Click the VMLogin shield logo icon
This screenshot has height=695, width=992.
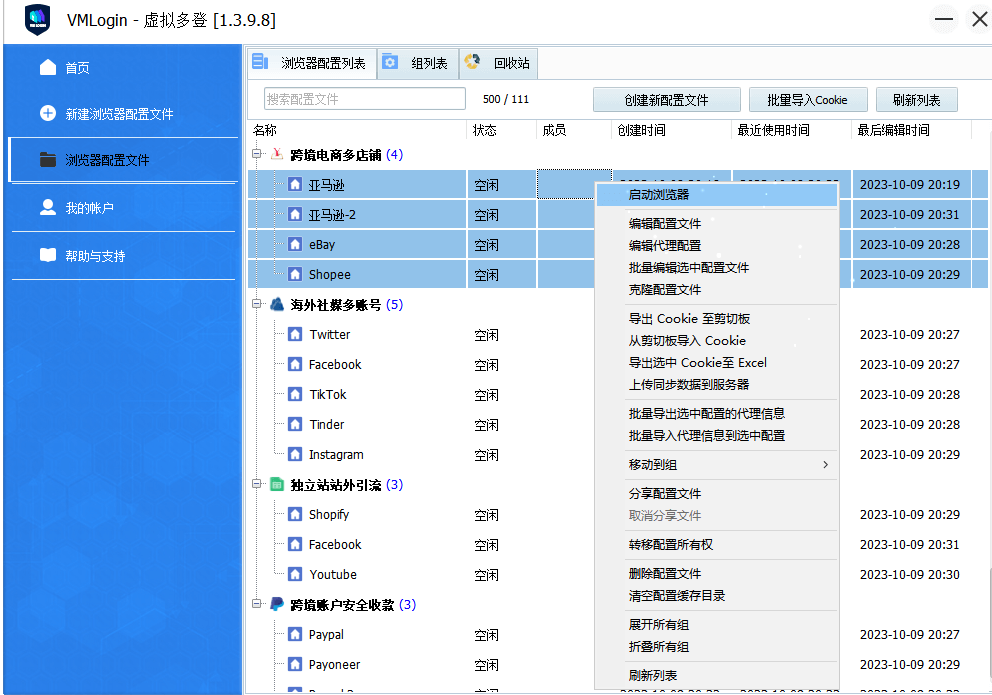(37, 20)
